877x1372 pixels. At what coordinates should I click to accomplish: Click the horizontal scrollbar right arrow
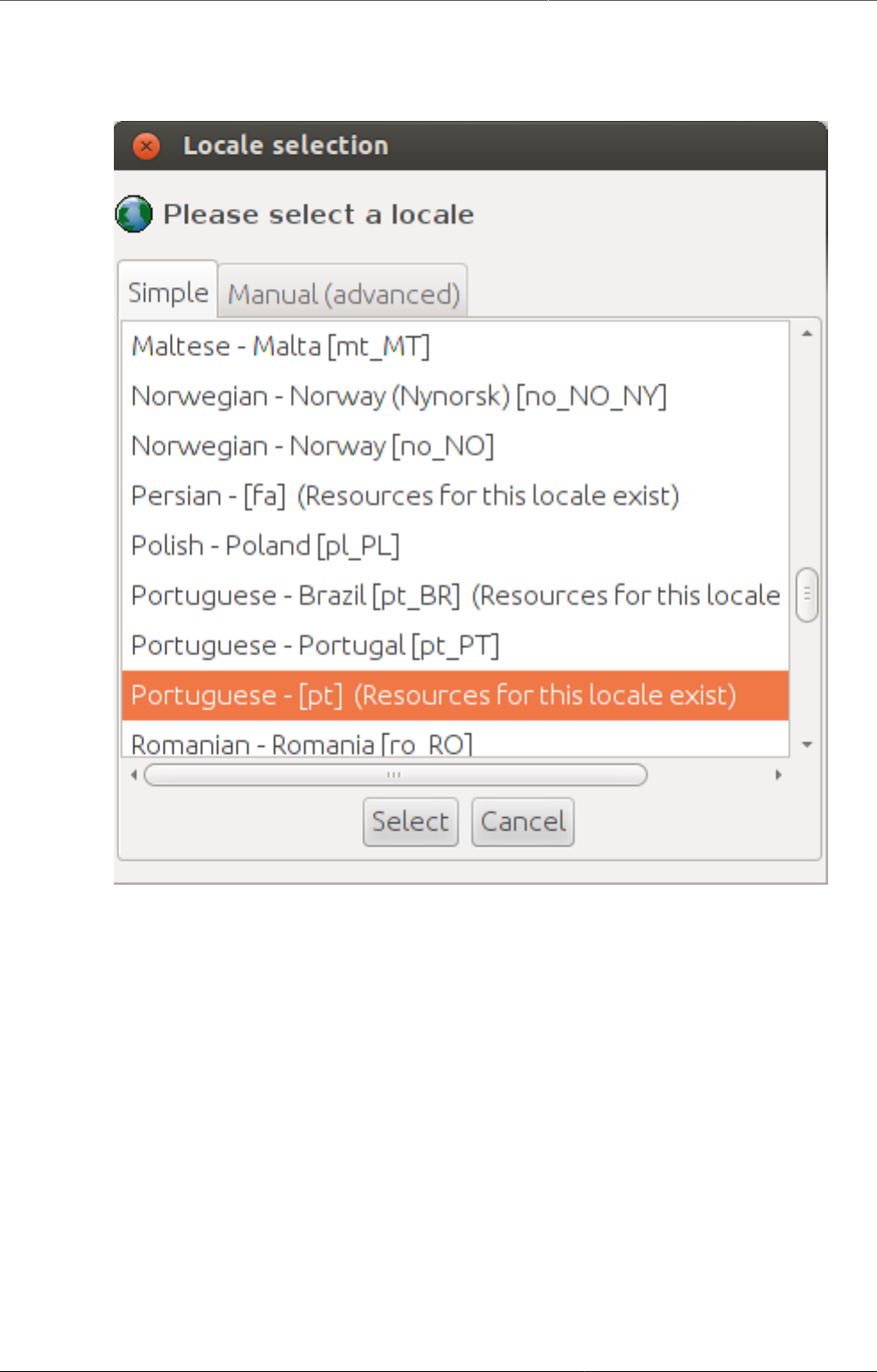pos(778,774)
